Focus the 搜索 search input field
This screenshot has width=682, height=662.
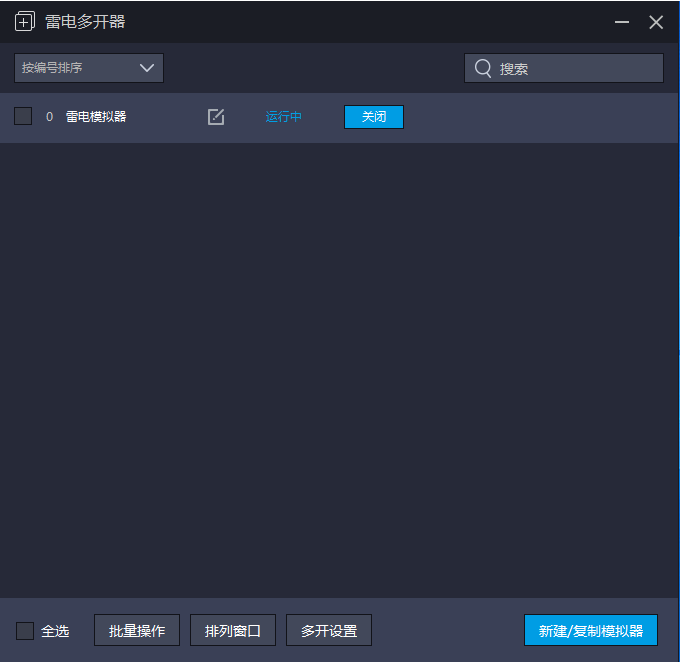coord(564,68)
